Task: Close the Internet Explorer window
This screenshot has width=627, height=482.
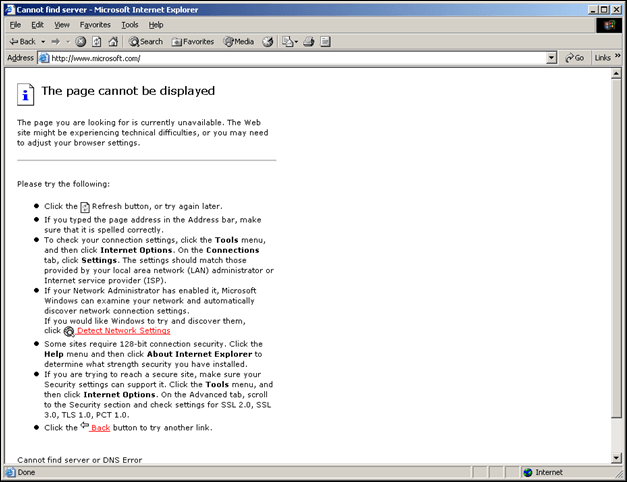Action: (x=616, y=10)
